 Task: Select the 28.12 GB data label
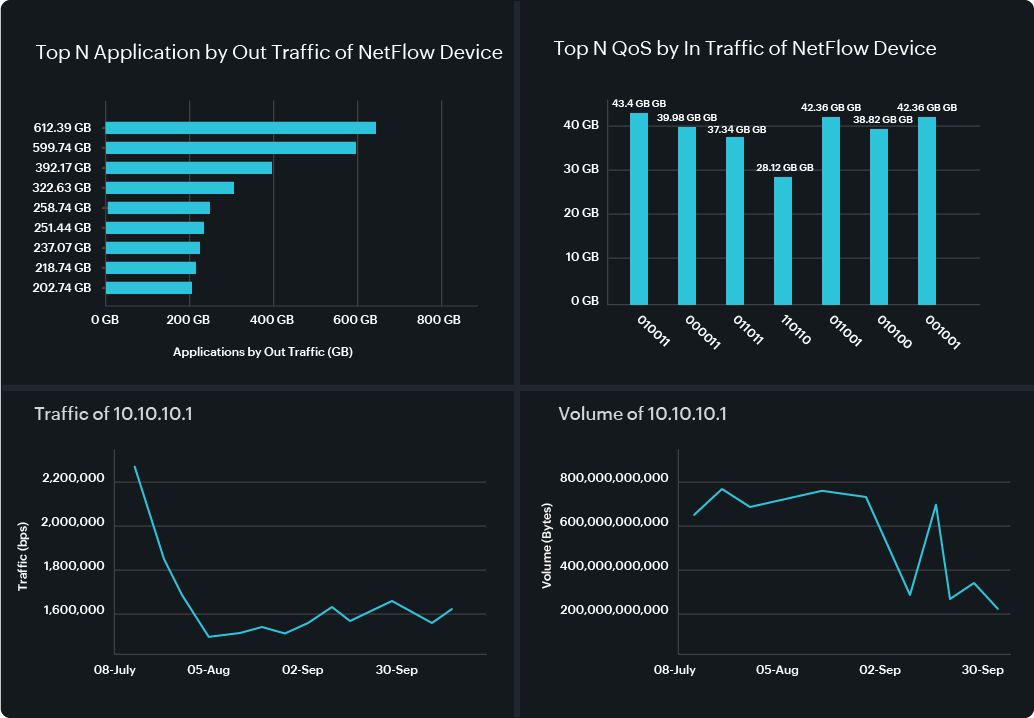[x=783, y=168]
